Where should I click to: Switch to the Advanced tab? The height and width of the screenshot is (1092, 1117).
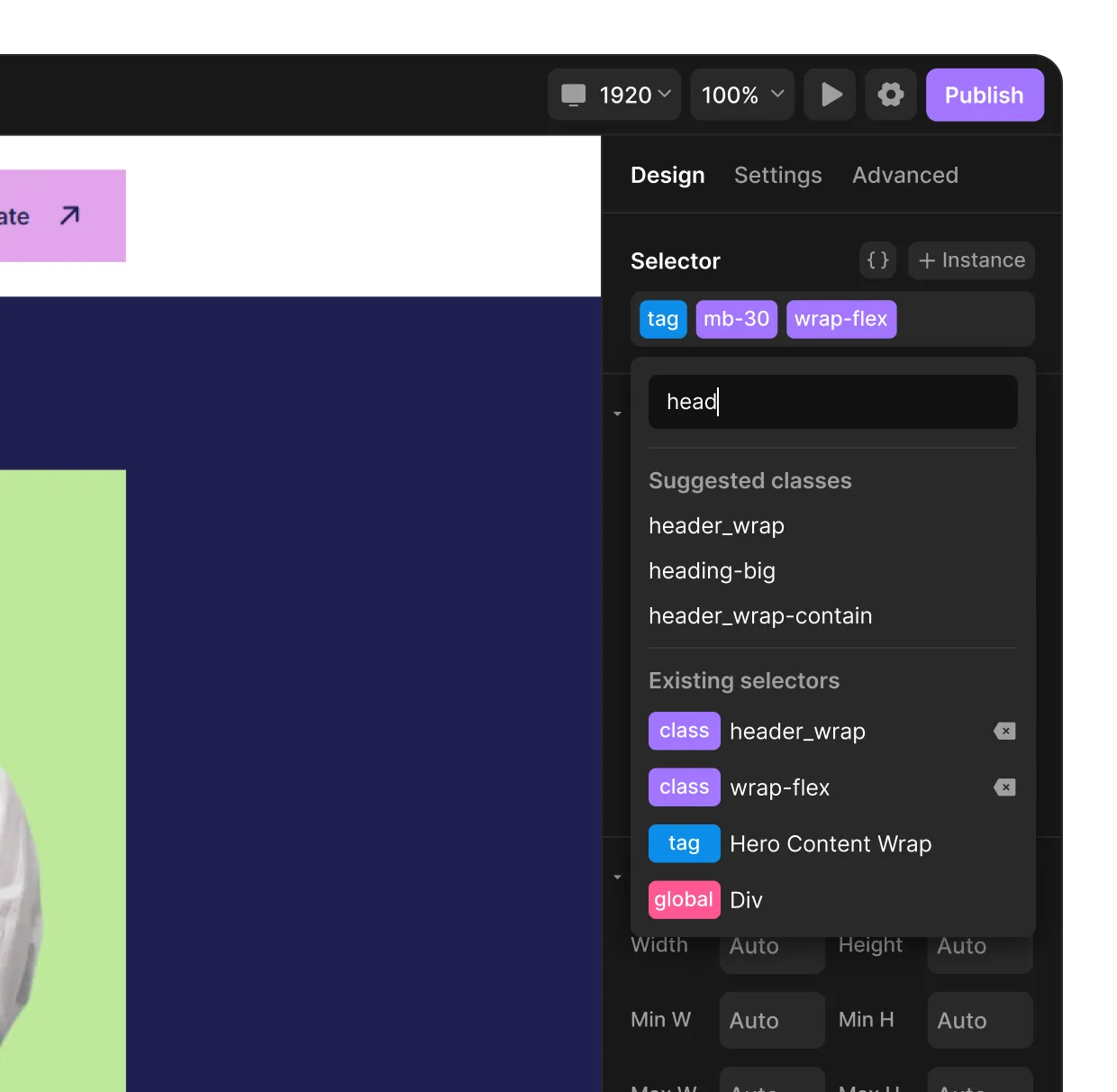click(905, 175)
